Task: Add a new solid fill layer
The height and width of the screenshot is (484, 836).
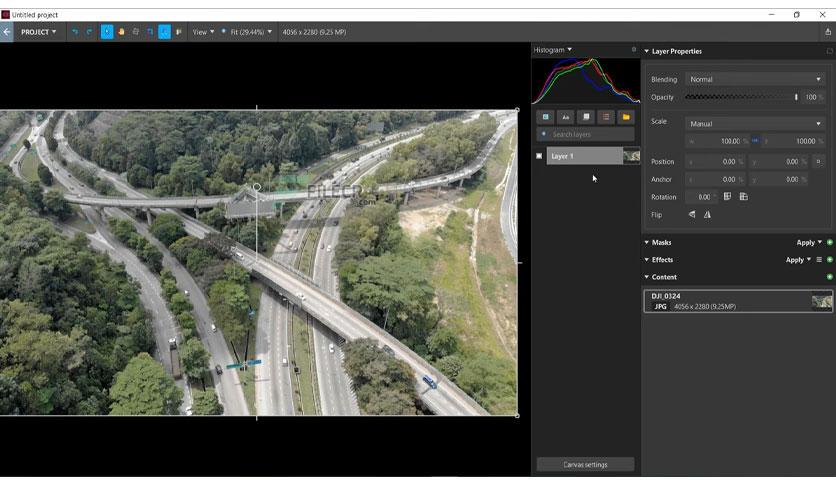Action: (586, 117)
